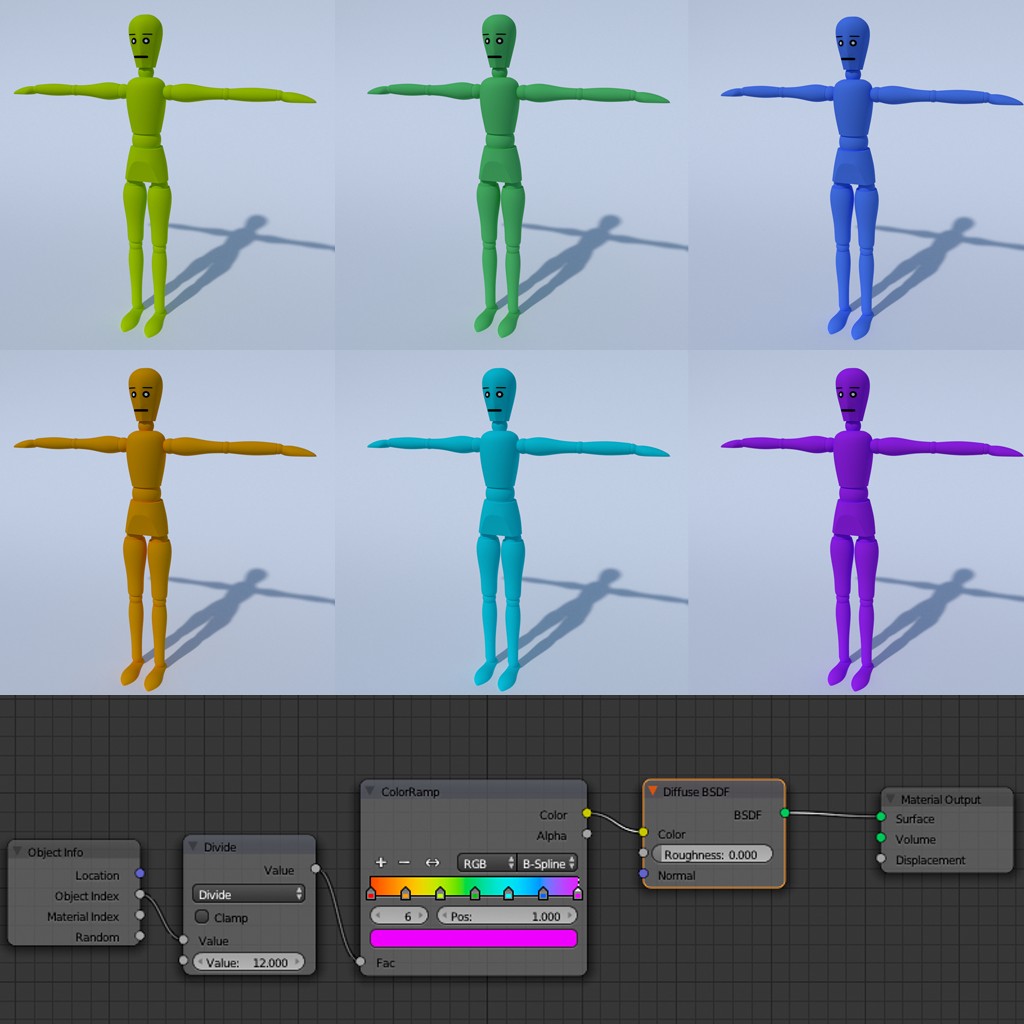
Task: Click the flip arrows icon on the ColorRamp
Action: coord(430,862)
